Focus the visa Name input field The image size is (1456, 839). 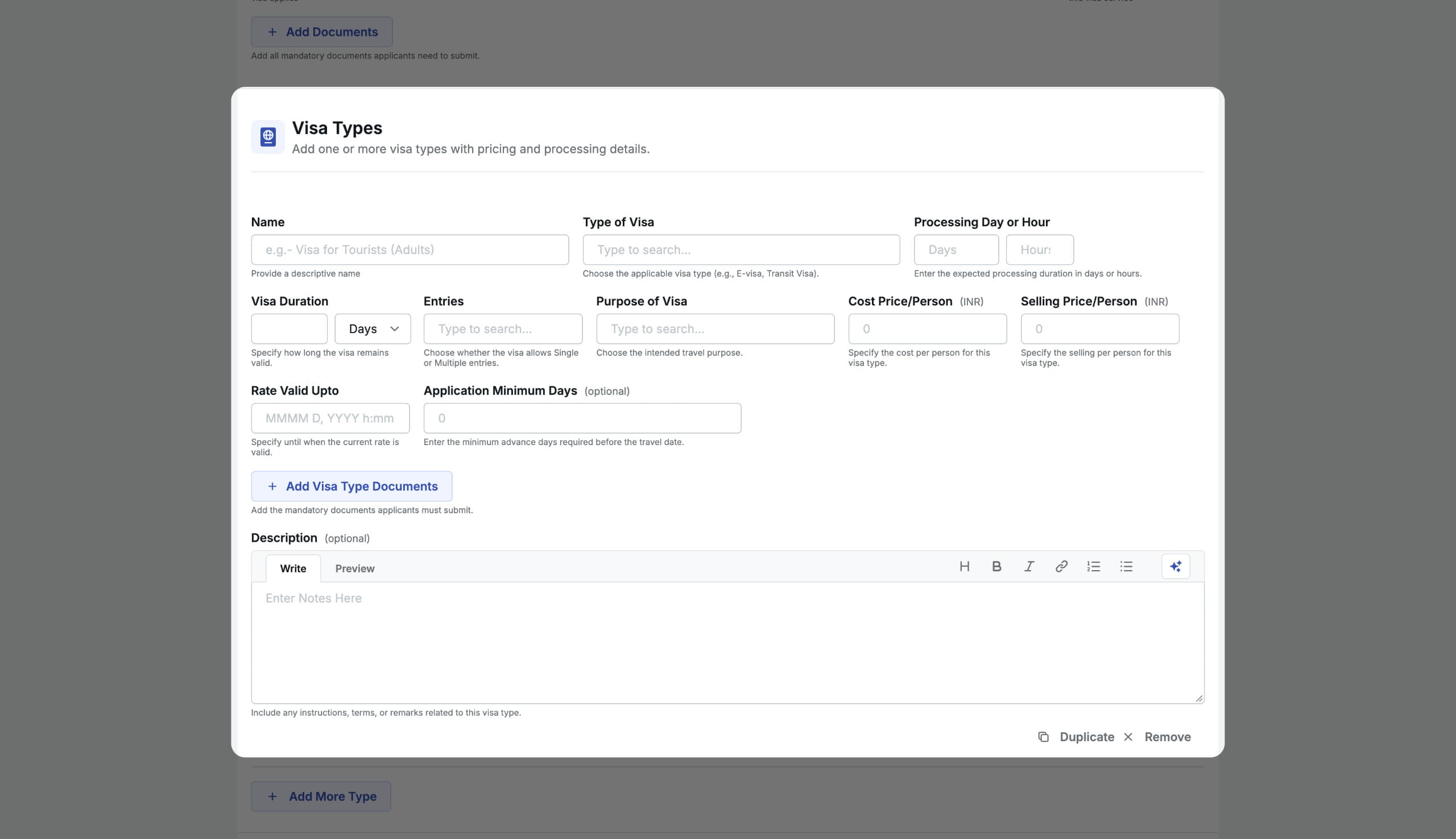pyautogui.click(x=410, y=250)
